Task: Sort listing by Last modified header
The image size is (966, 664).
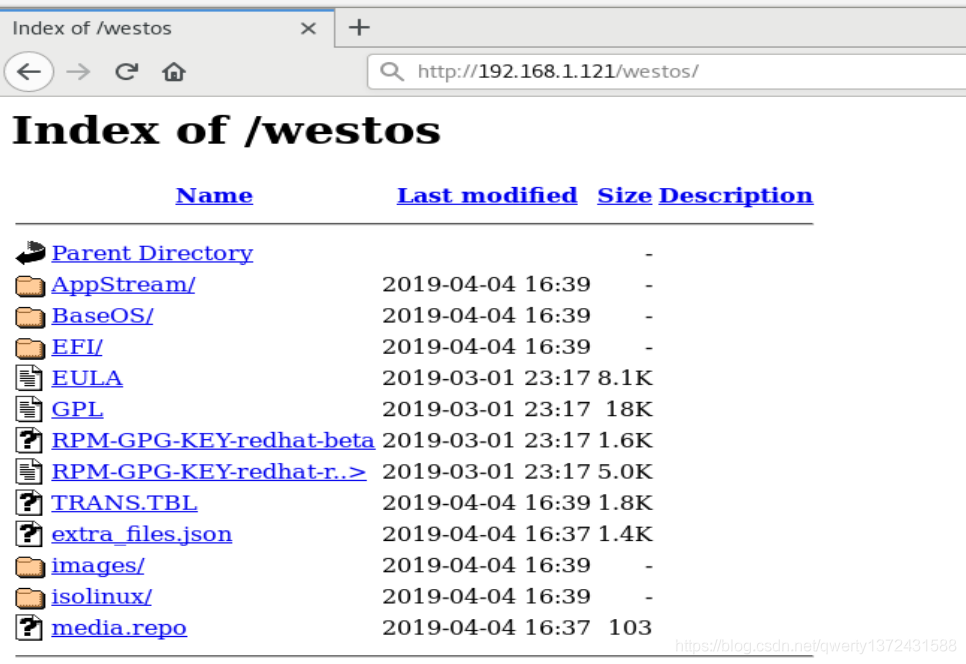Action: (x=487, y=196)
